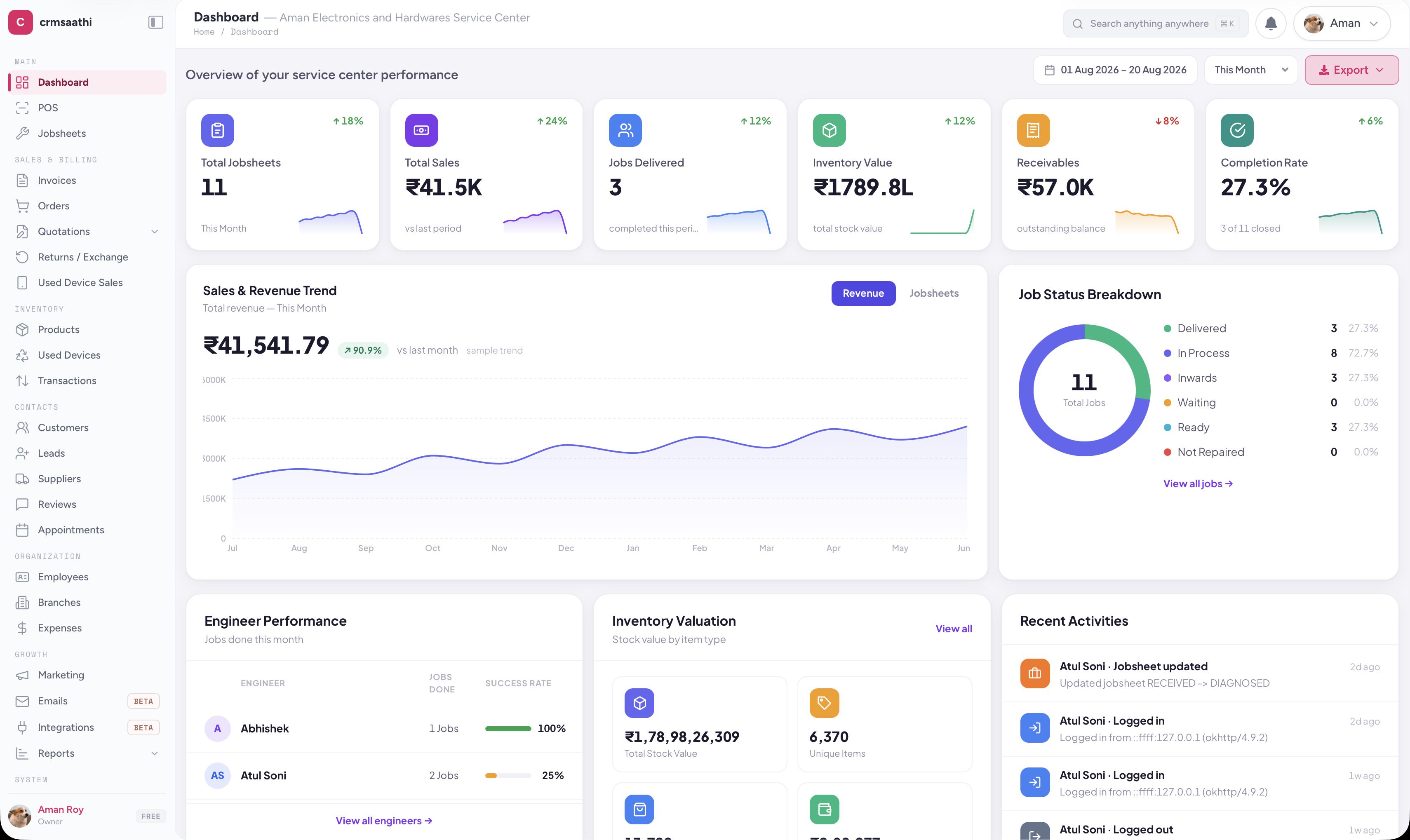Click the calendar icon in date range
Viewport: 1410px width, 840px height.
tap(1049, 70)
